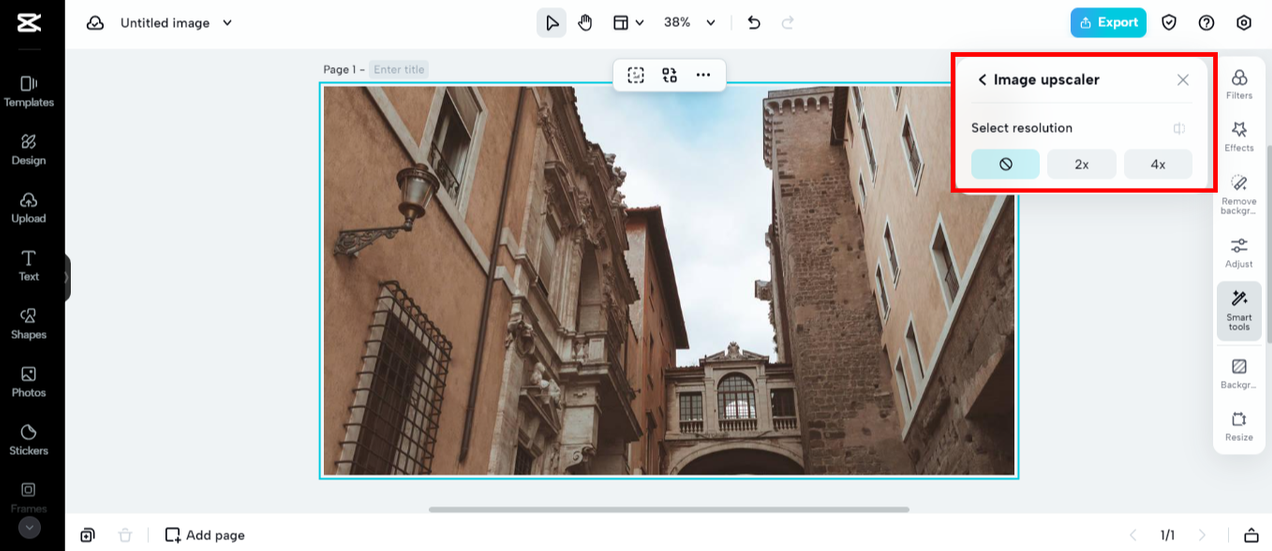Viewport: 1272px width, 551px height.
Task: Click the Select resolution label
Action: (1021, 128)
